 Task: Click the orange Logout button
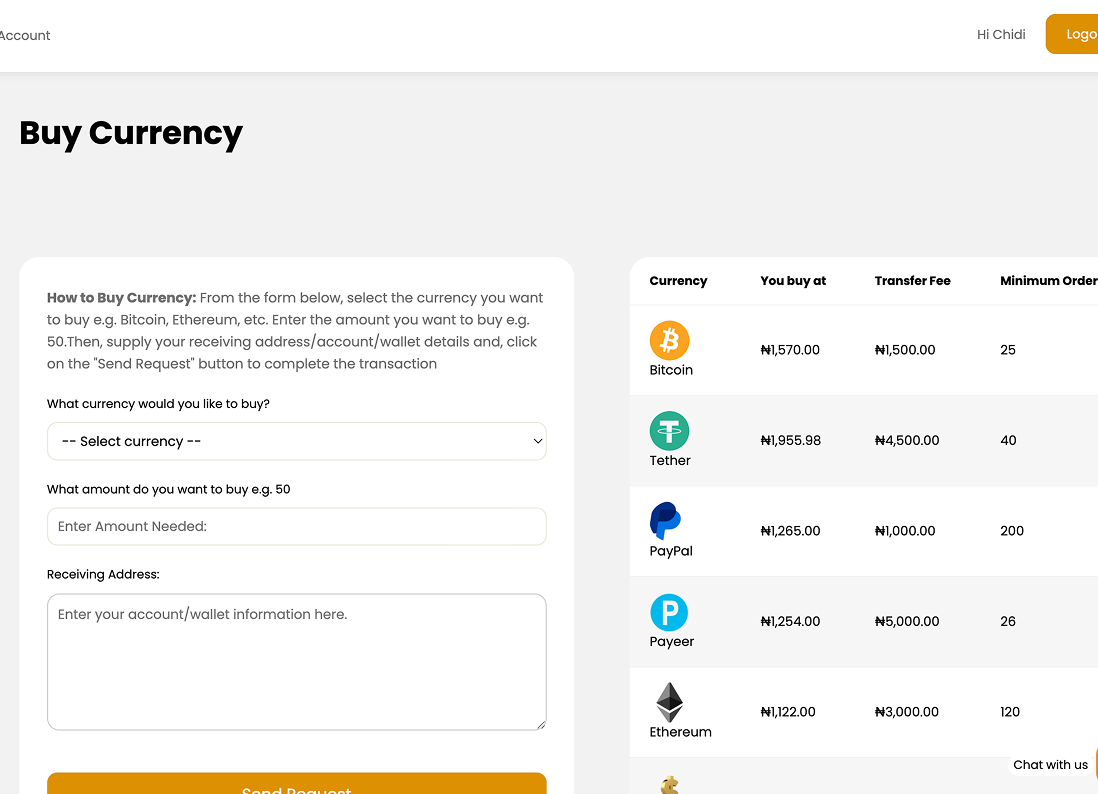[x=1073, y=34]
